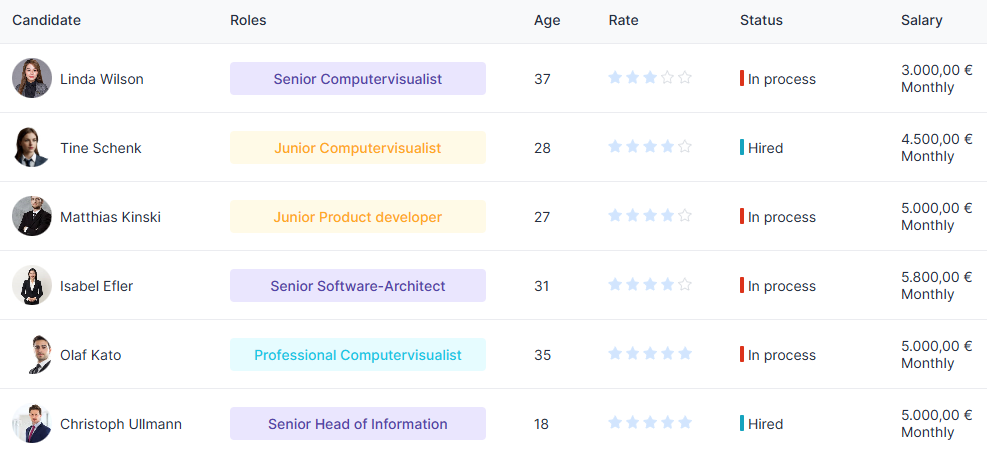
Task: Open candidate name Isabel Efler
Action: click(96, 286)
